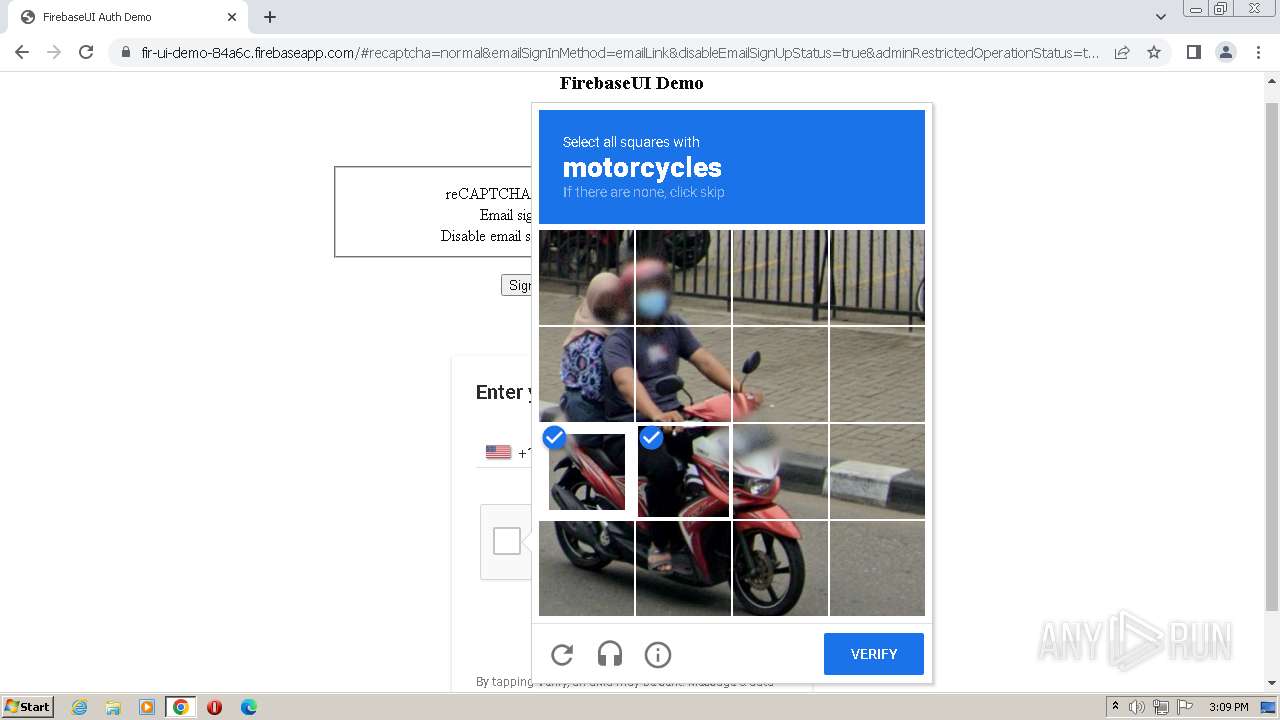This screenshot has height=720, width=1280.
Task: Close the FirebaseUI Auth Demo tab
Action: coord(232,17)
